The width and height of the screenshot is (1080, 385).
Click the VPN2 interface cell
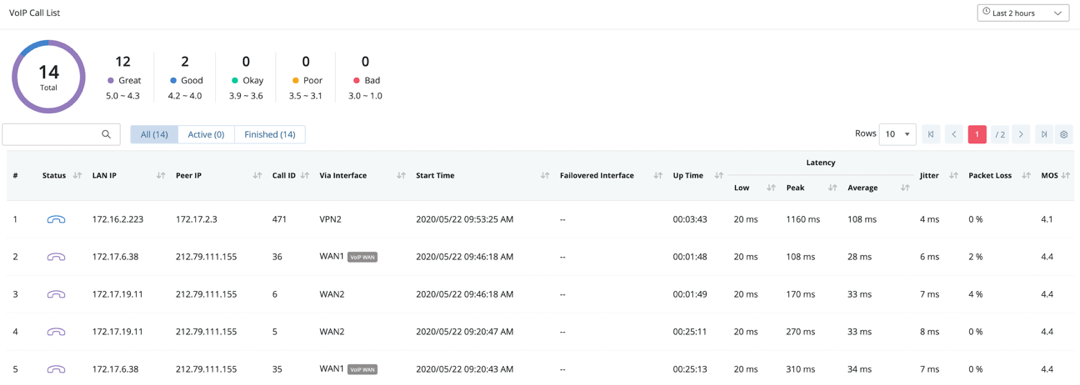(331, 220)
